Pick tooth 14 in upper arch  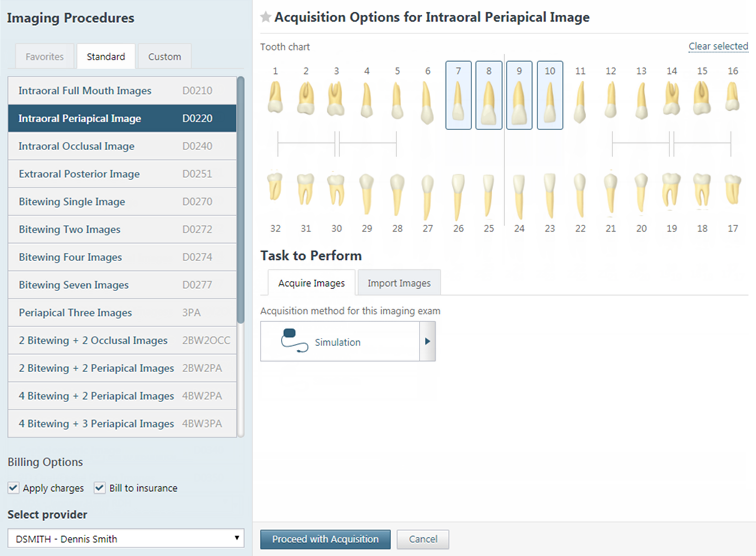672,97
